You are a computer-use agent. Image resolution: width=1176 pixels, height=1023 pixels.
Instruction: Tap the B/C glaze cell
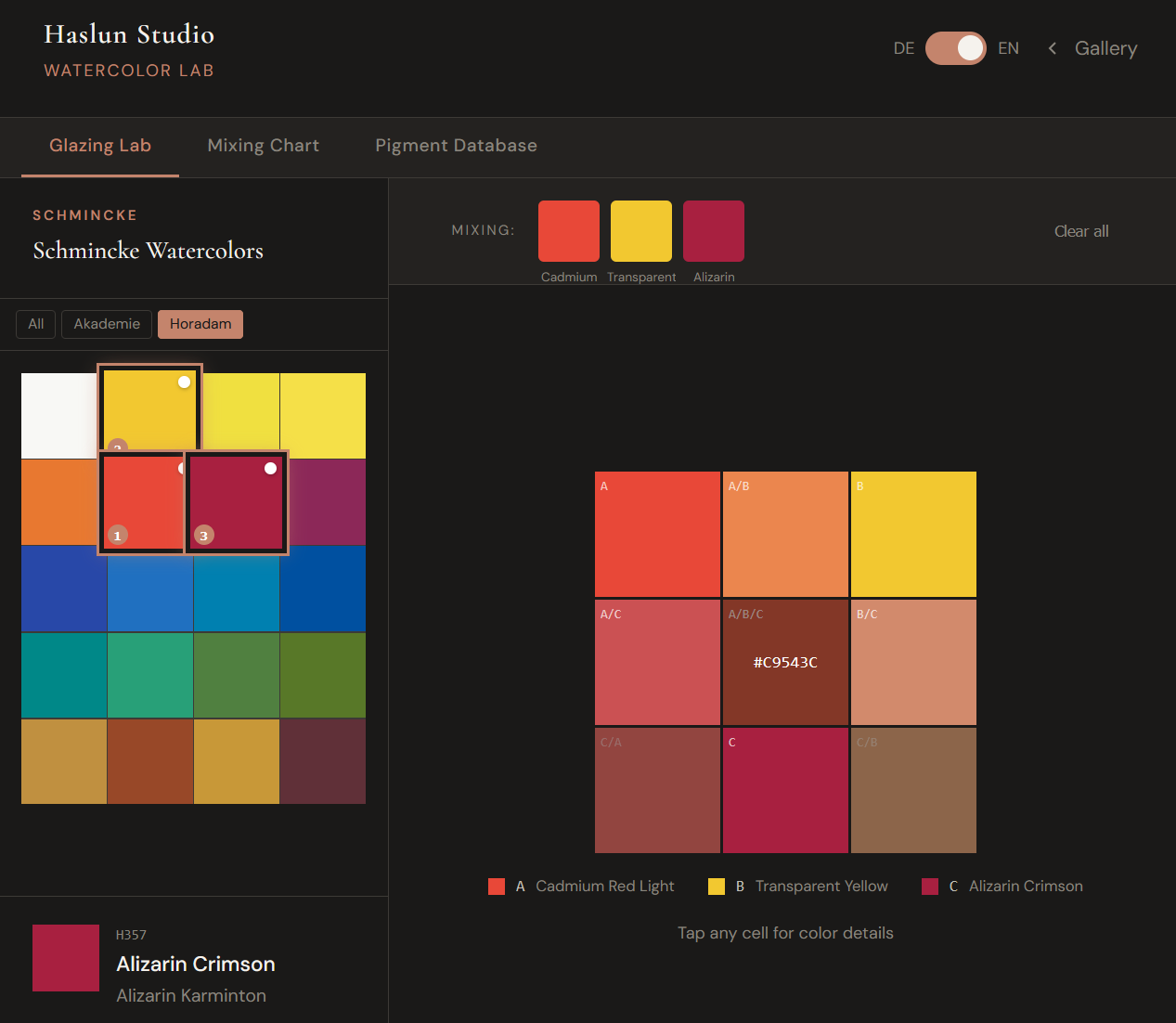tap(913, 662)
